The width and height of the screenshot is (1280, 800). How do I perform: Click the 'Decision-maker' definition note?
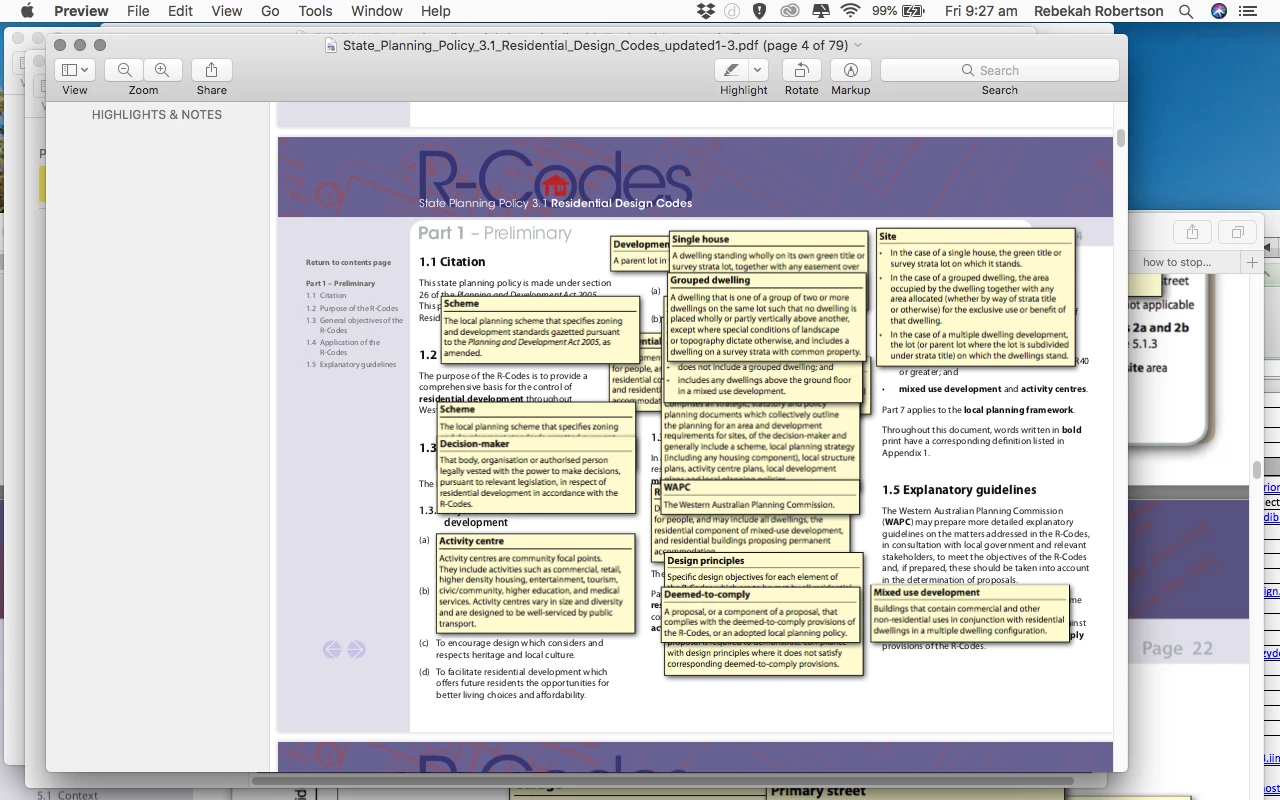(x=536, y=475)
